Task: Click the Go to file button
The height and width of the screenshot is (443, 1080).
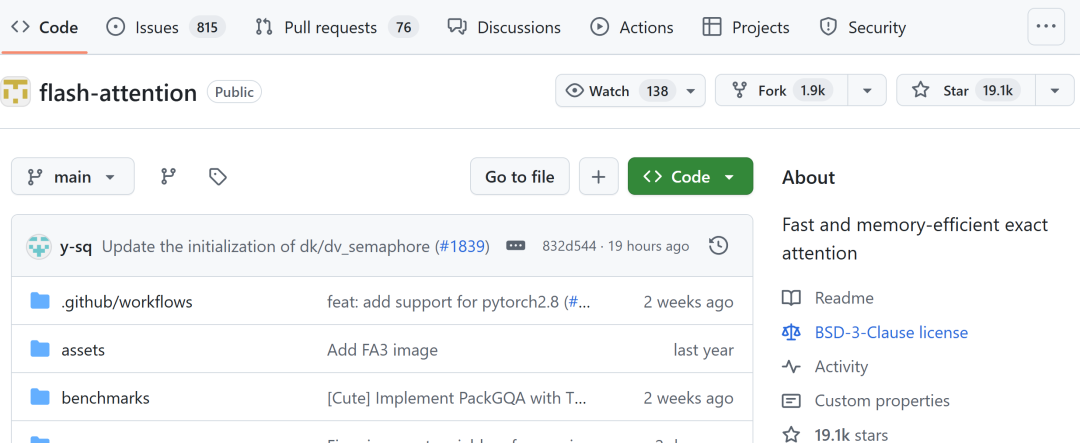Action: click(x=519, y=177)
